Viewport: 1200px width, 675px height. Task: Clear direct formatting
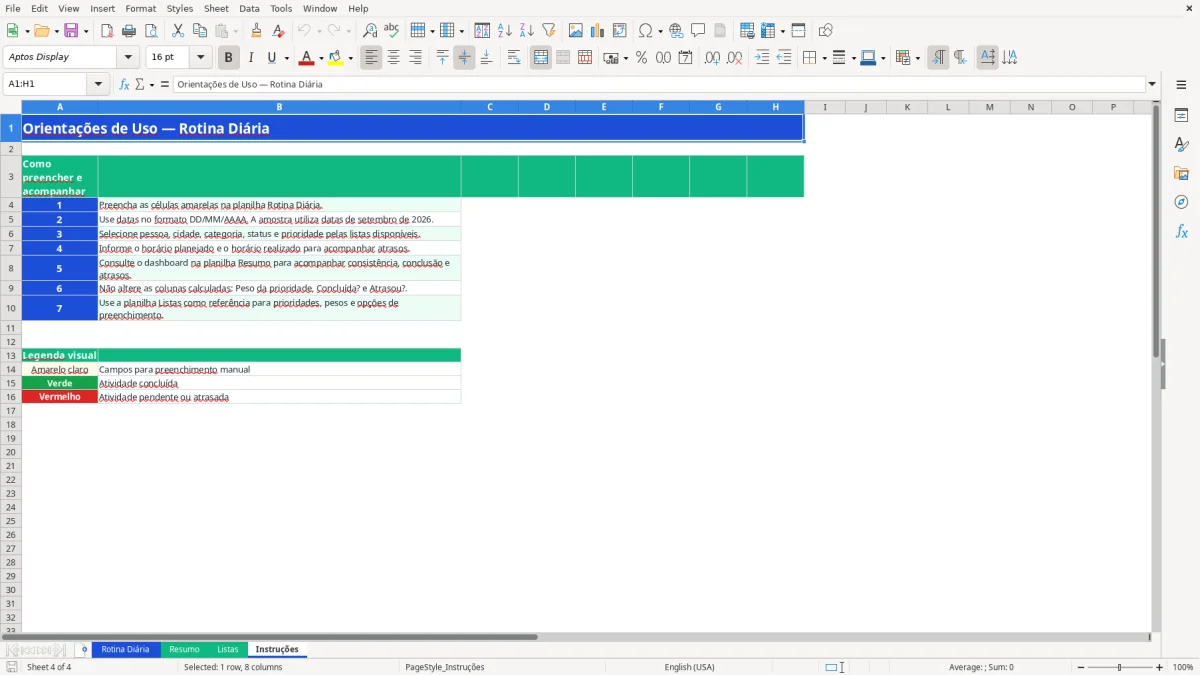click(x=279, y=31)
